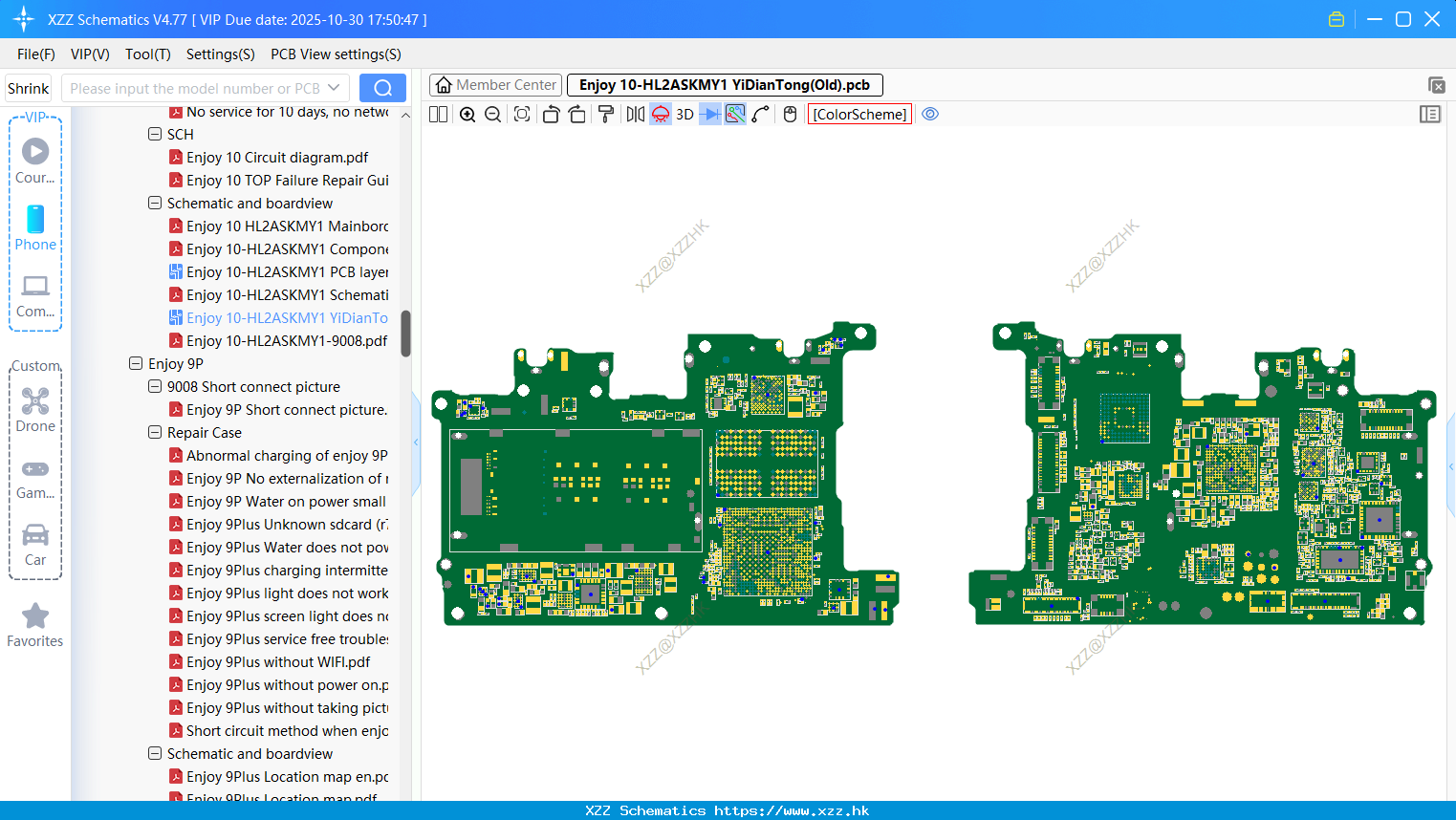This screenshot has height=820, width=1456.
Task: Click the XZZ Schematics logo icon
Action: [x=23, y=19]
